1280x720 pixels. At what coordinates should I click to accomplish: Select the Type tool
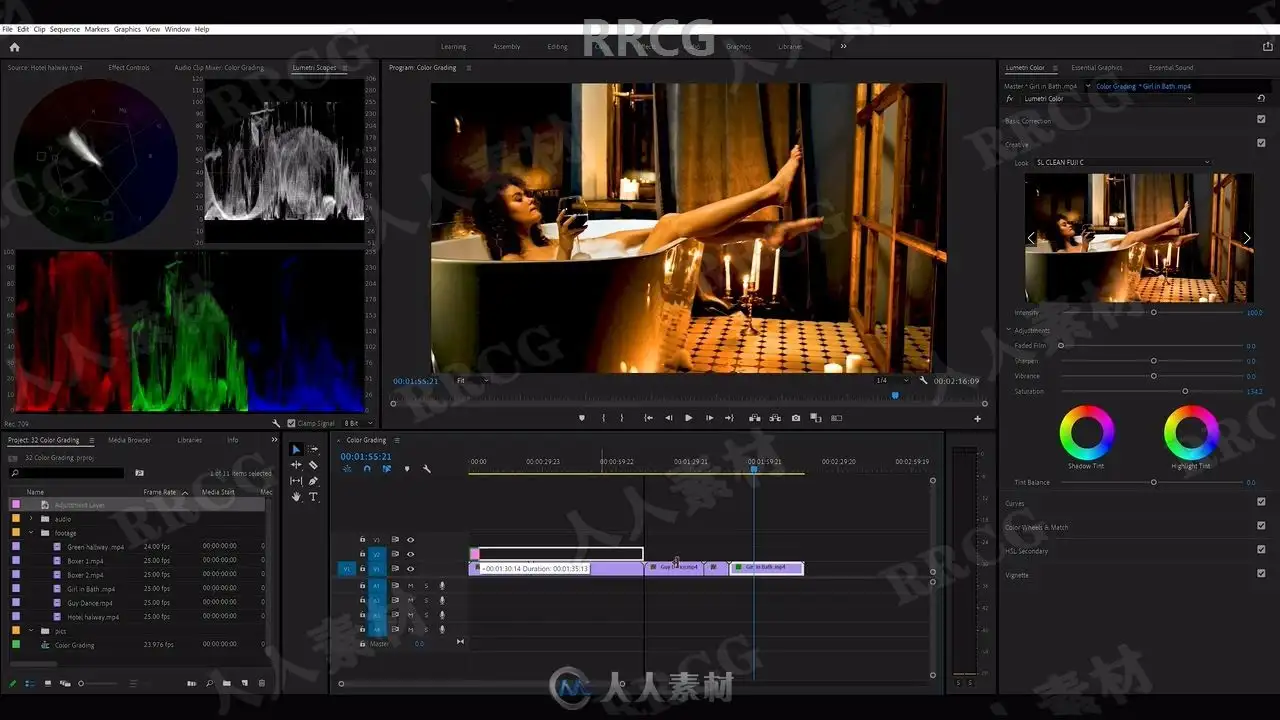coord(313,496)
